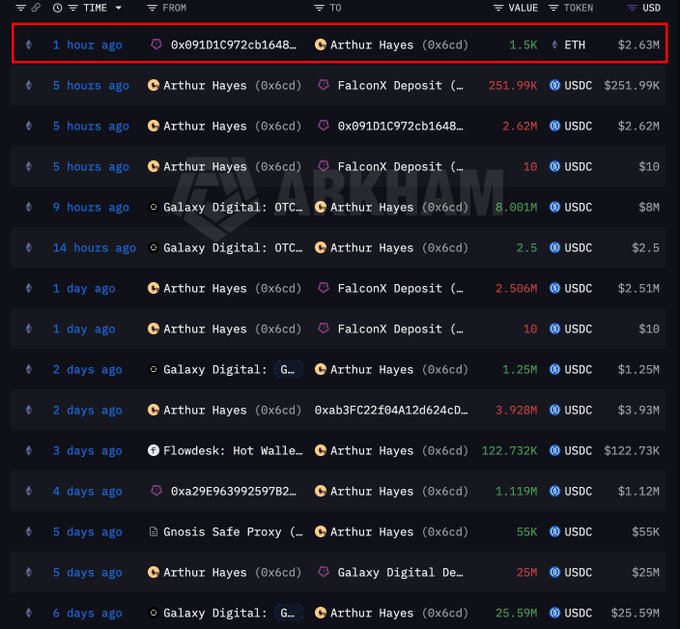This screenshot has height=629, width=680.
Task: Select the $8M USD amount
Action: coord(649,207)
